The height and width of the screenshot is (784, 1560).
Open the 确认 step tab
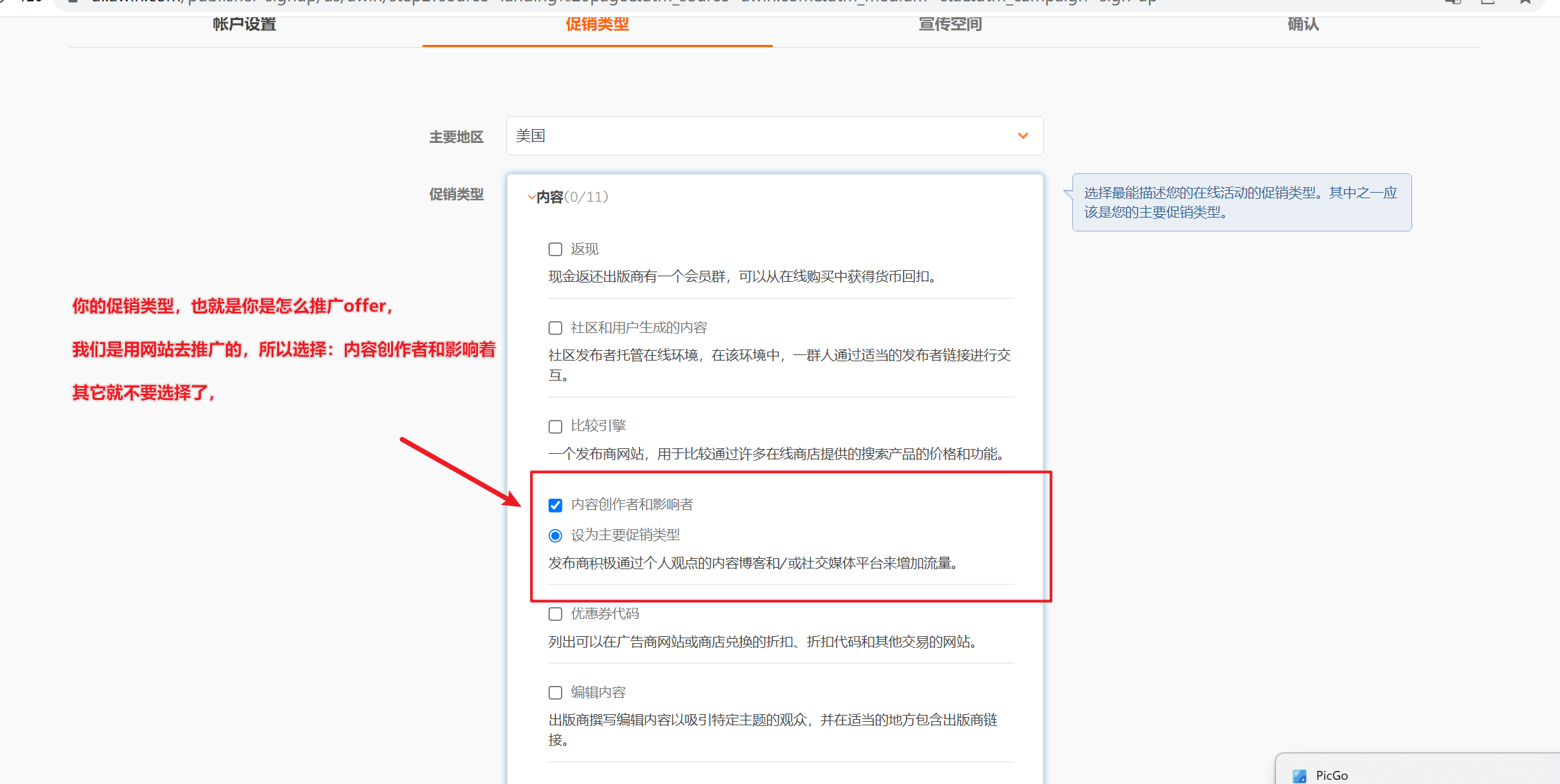[x=1303, y=25]
